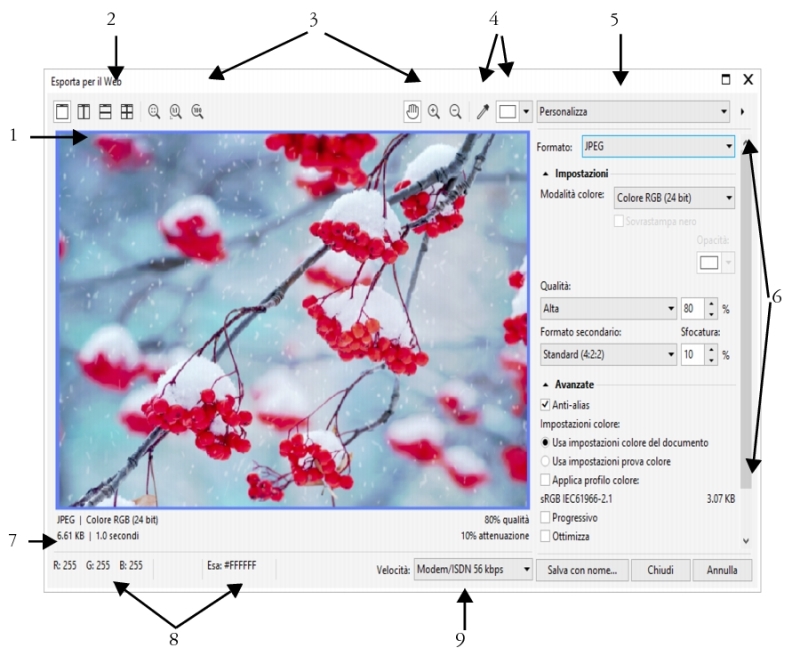Pick the eyedropper color sampler tool
This screenshot has height=656, width=800.
pos(483,112)
